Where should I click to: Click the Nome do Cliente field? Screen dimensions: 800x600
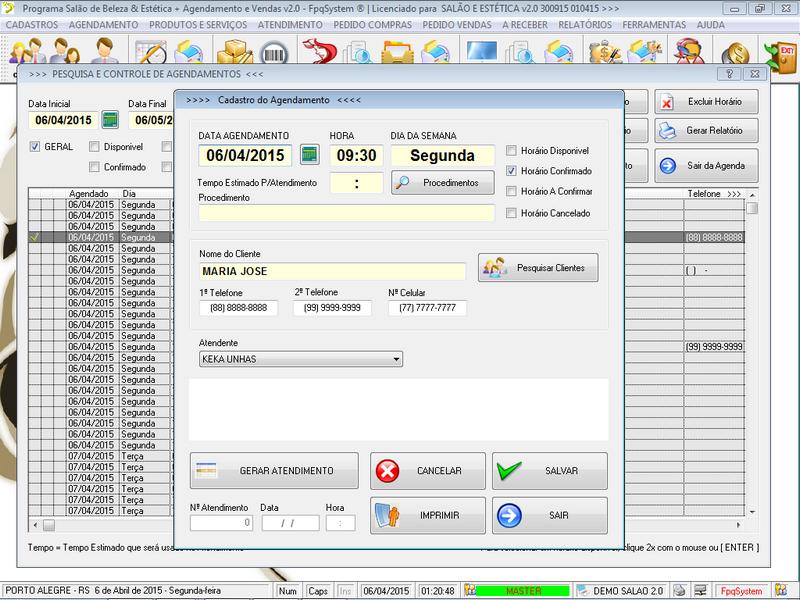click(x=332, y=271)
